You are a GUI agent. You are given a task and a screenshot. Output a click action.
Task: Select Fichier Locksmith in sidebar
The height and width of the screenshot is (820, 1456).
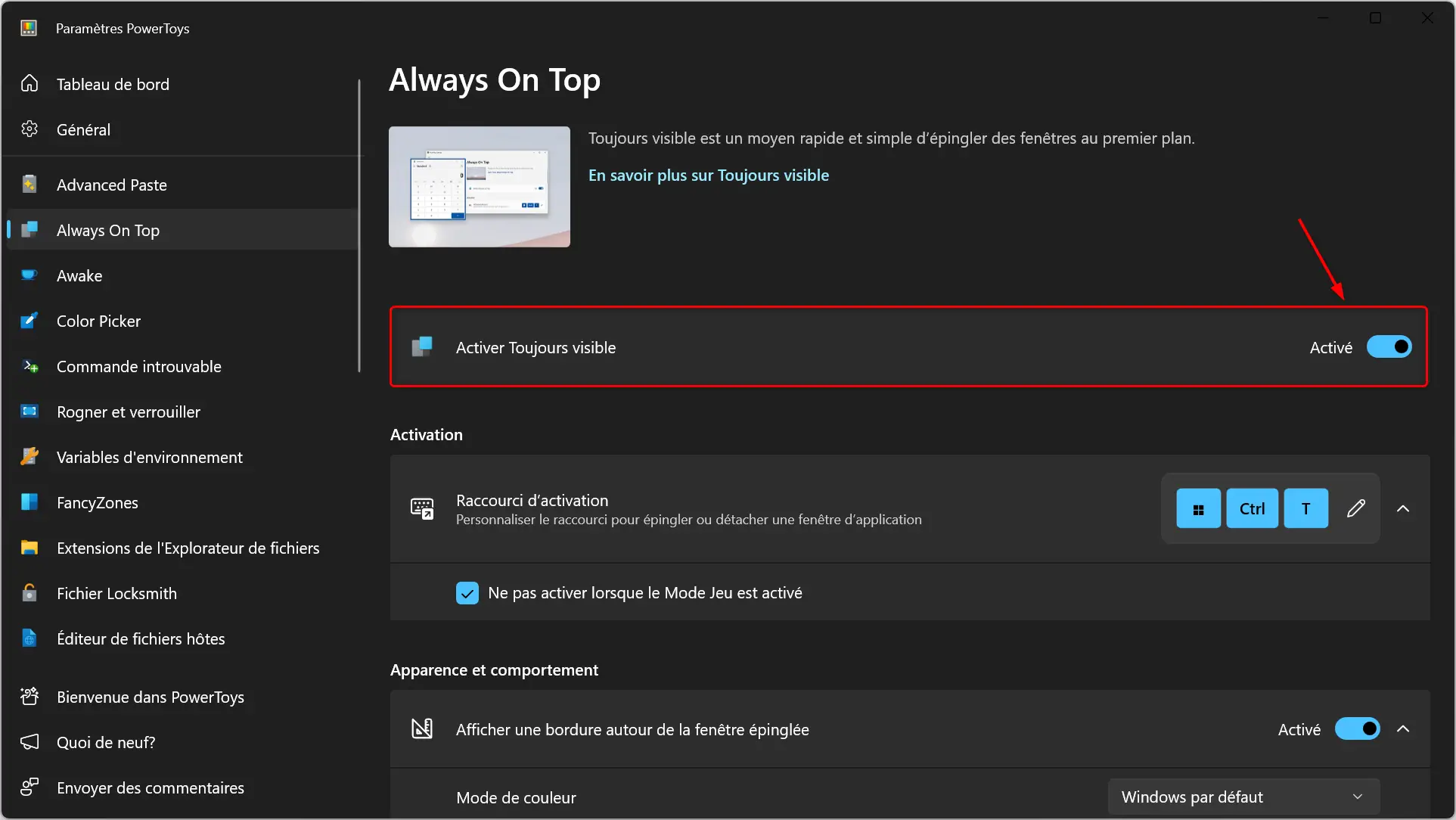[182, 593]
